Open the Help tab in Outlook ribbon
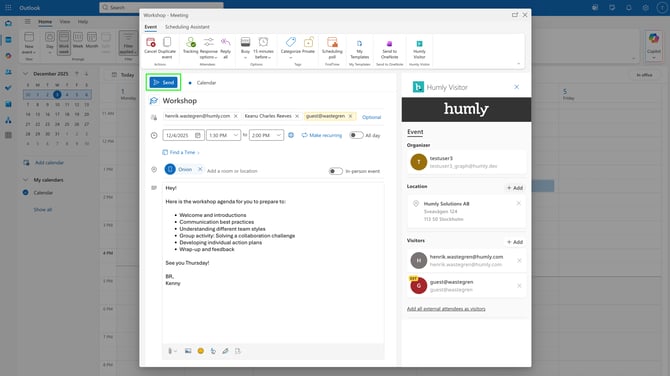Viewport: 670px width, 376px height. (83, 21)
